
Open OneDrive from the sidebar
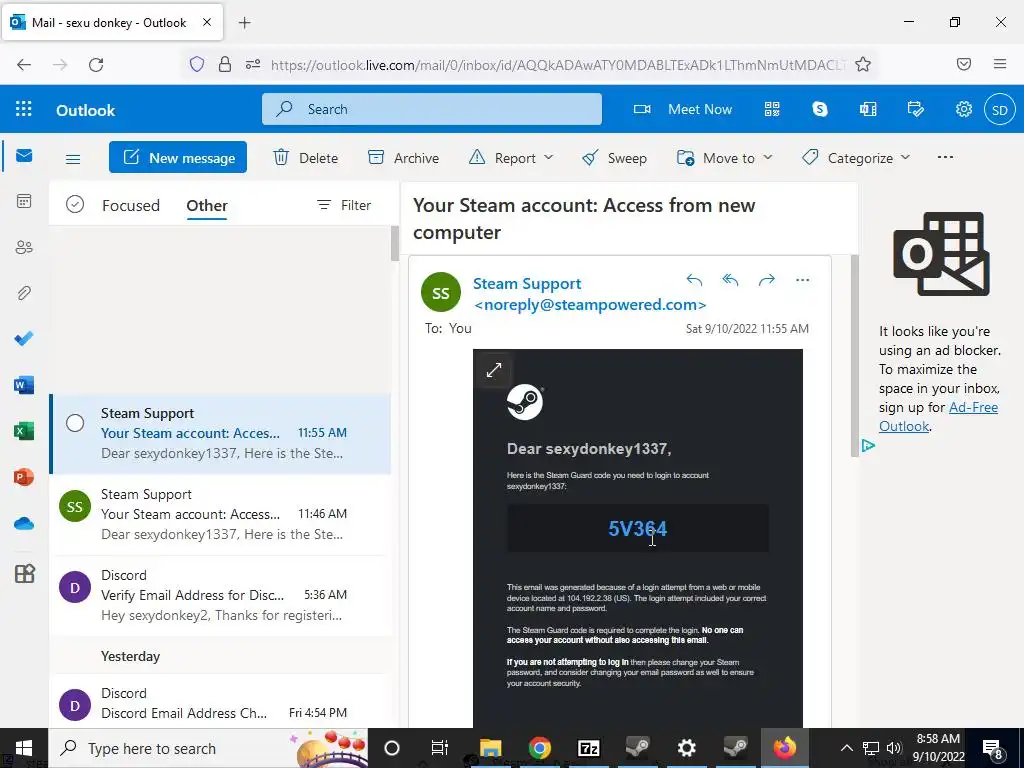coord(24,523)
